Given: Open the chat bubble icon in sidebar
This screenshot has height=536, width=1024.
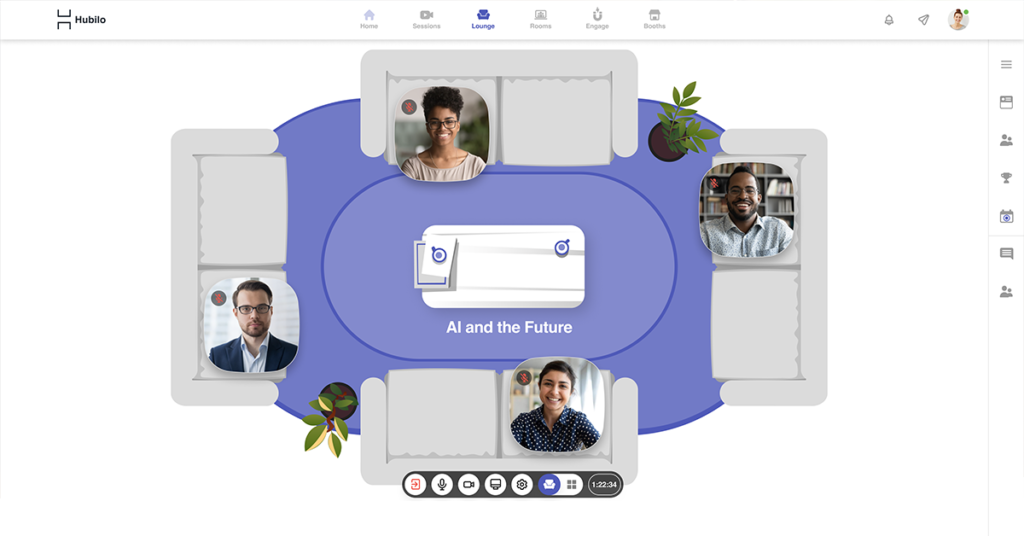Looking at the screenshot, I should (x=1006, y=254).
